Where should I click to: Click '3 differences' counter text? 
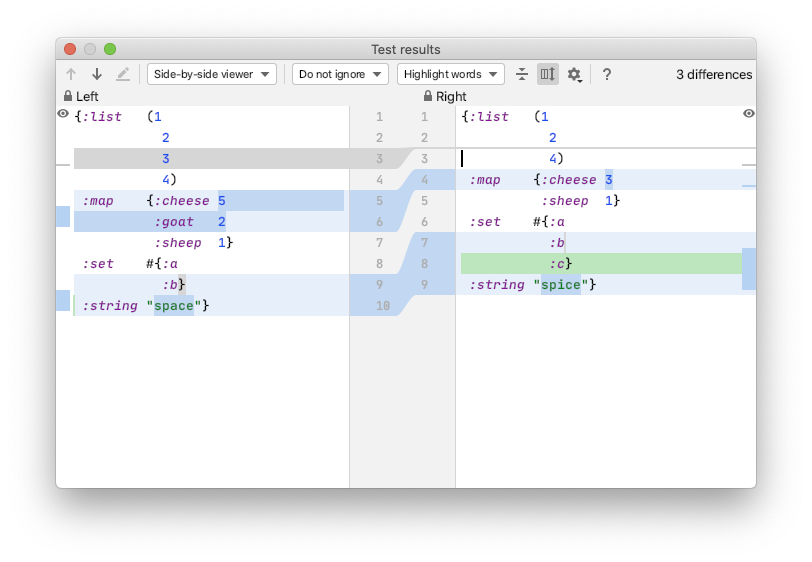[714, 75]
